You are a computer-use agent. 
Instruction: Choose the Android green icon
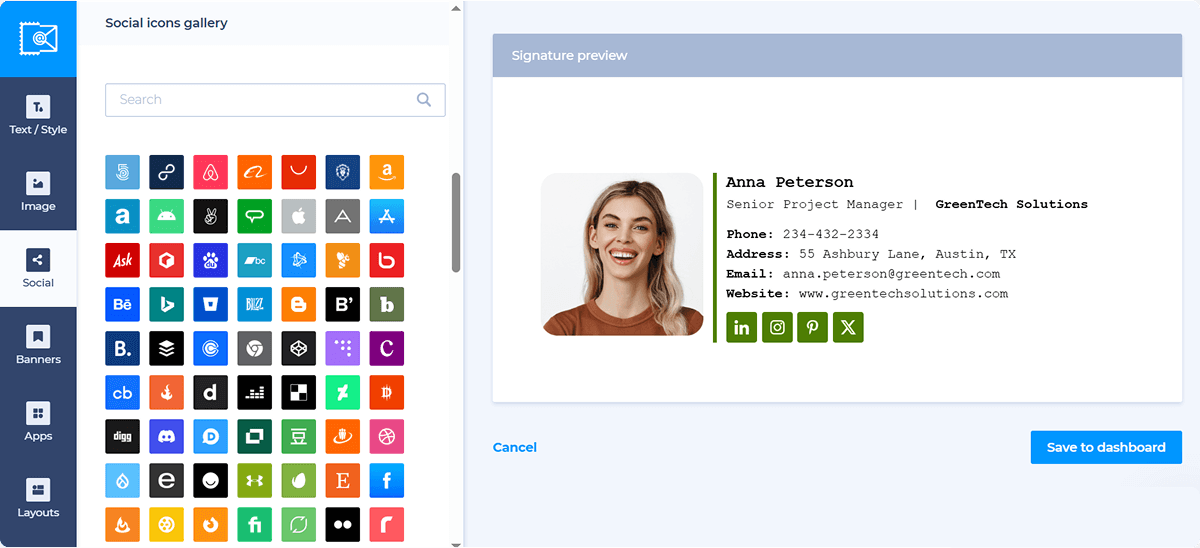(166, 216)
